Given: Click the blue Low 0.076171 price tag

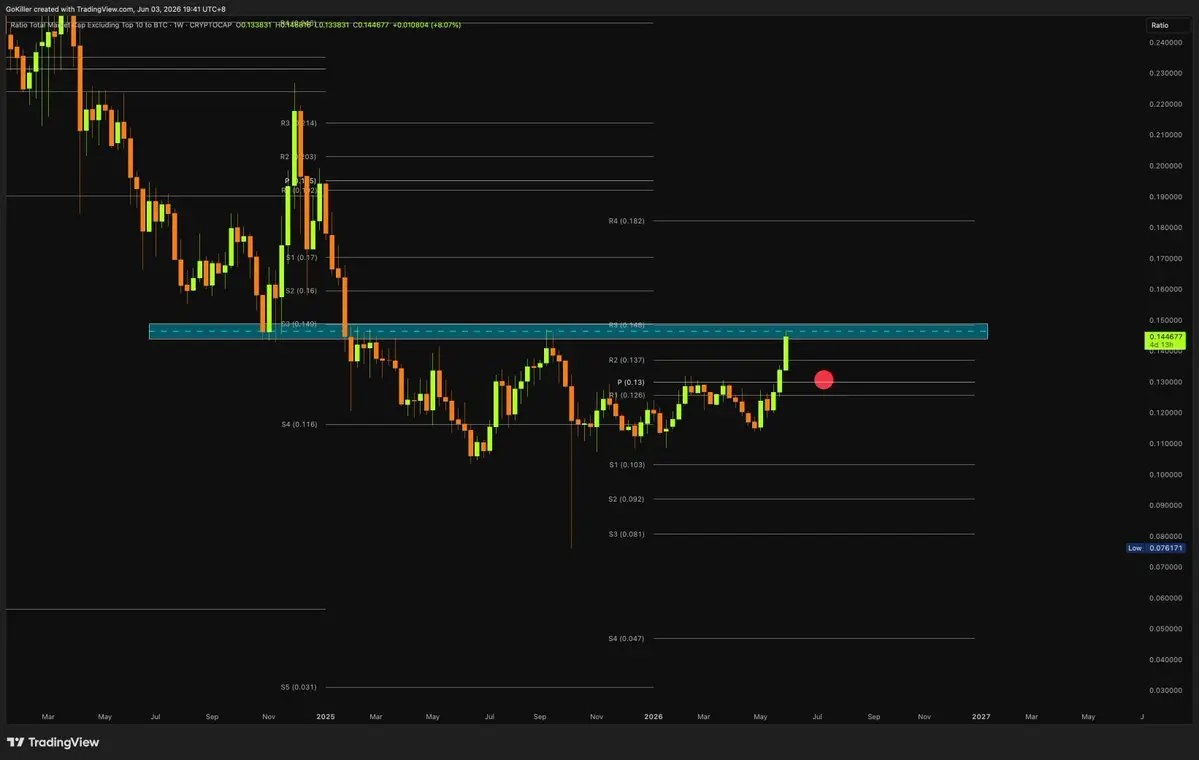Looking at the screenshot, I should 1156,548.
